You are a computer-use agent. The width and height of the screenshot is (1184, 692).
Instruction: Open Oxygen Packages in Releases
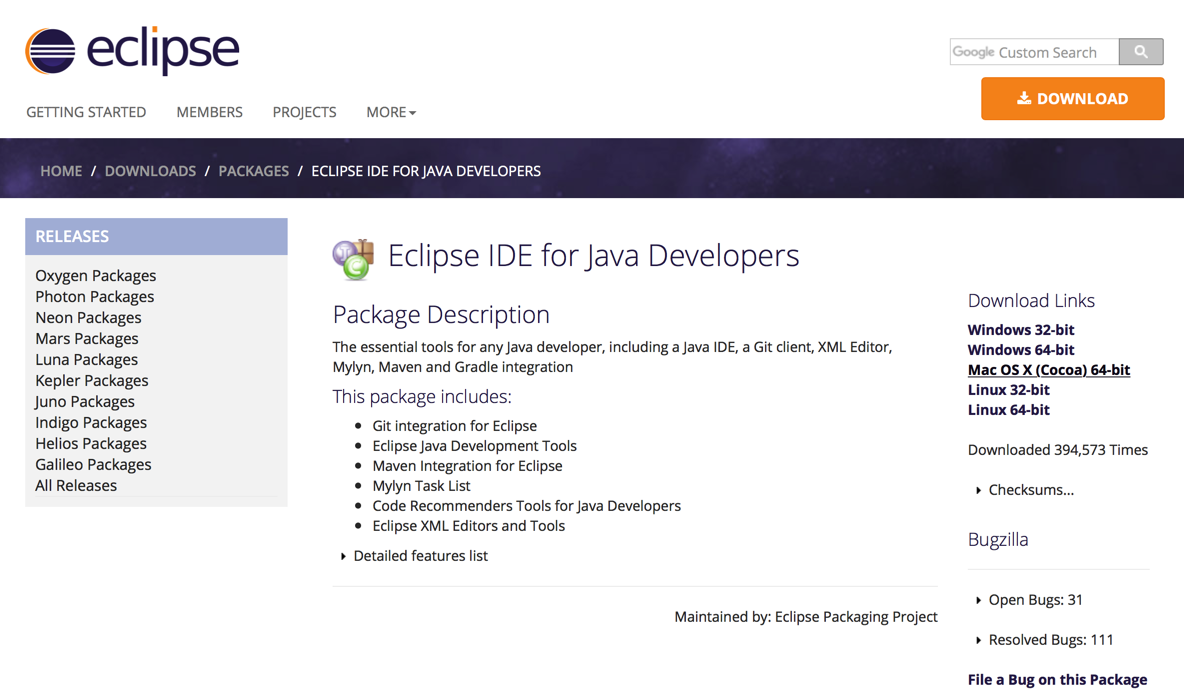95,276
